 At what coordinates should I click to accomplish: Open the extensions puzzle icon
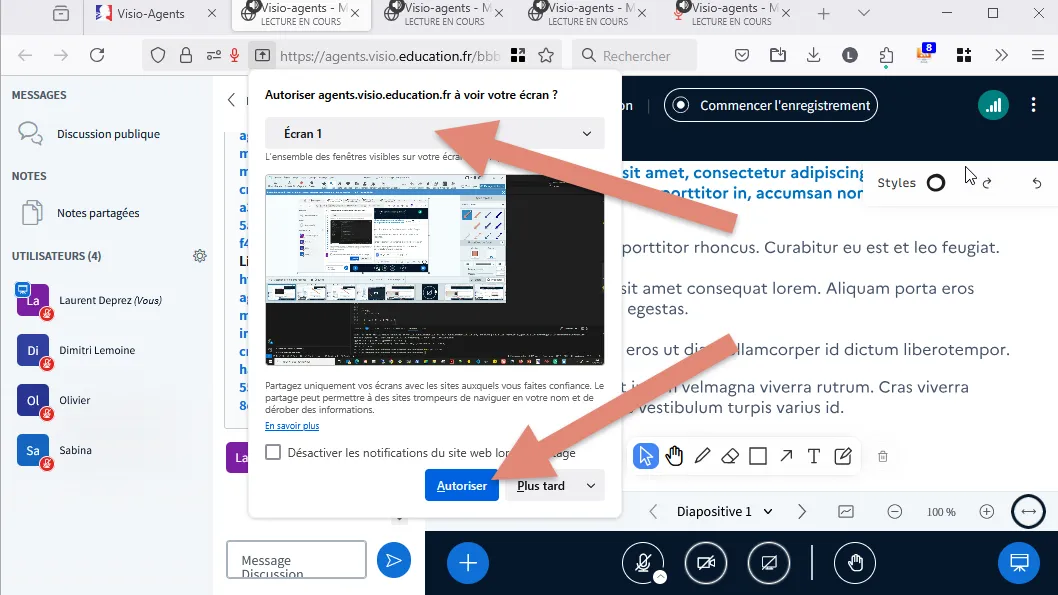886,55
